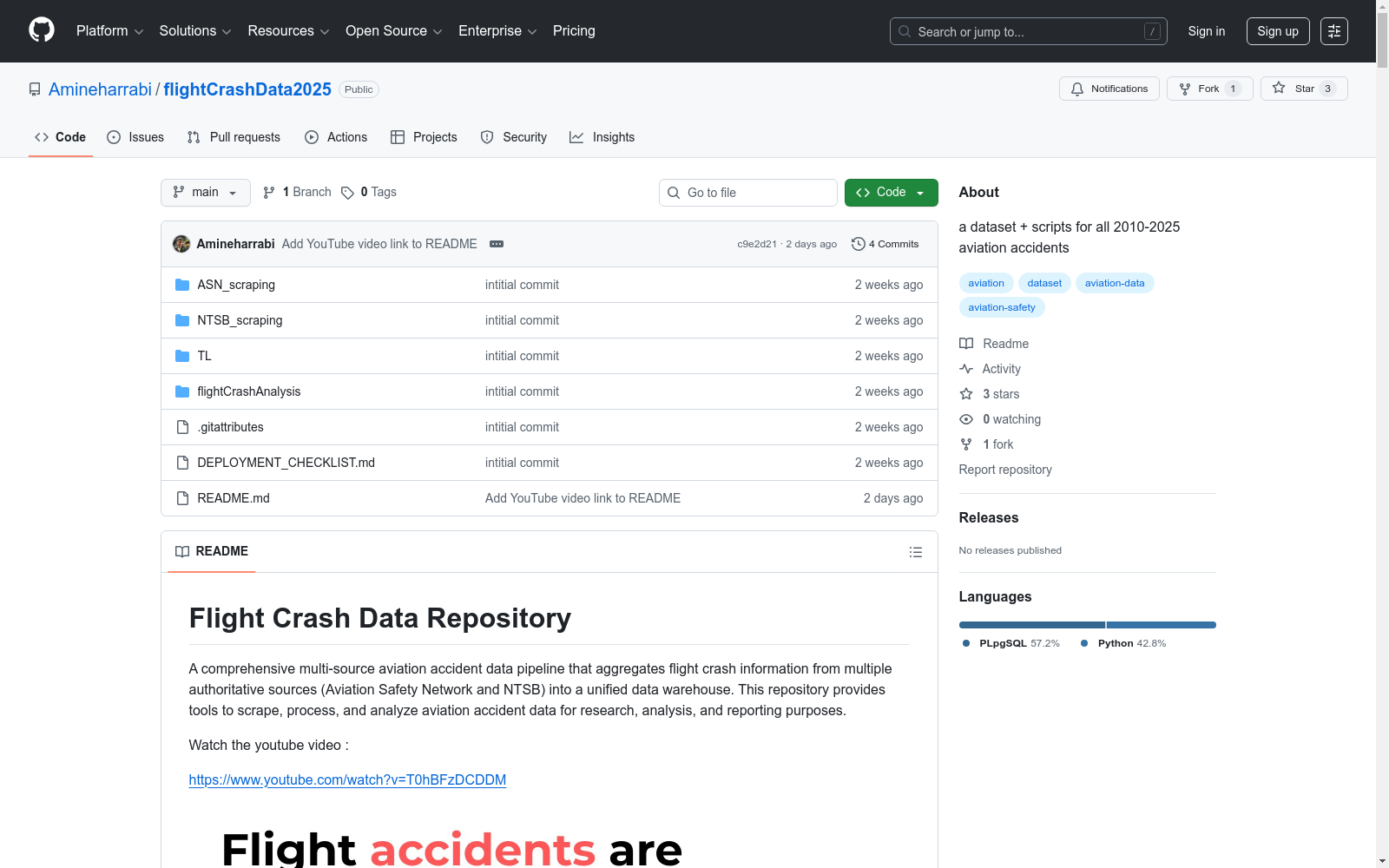
Task: Open the ASN_scraping folder
Action: [x=236, y=285]
